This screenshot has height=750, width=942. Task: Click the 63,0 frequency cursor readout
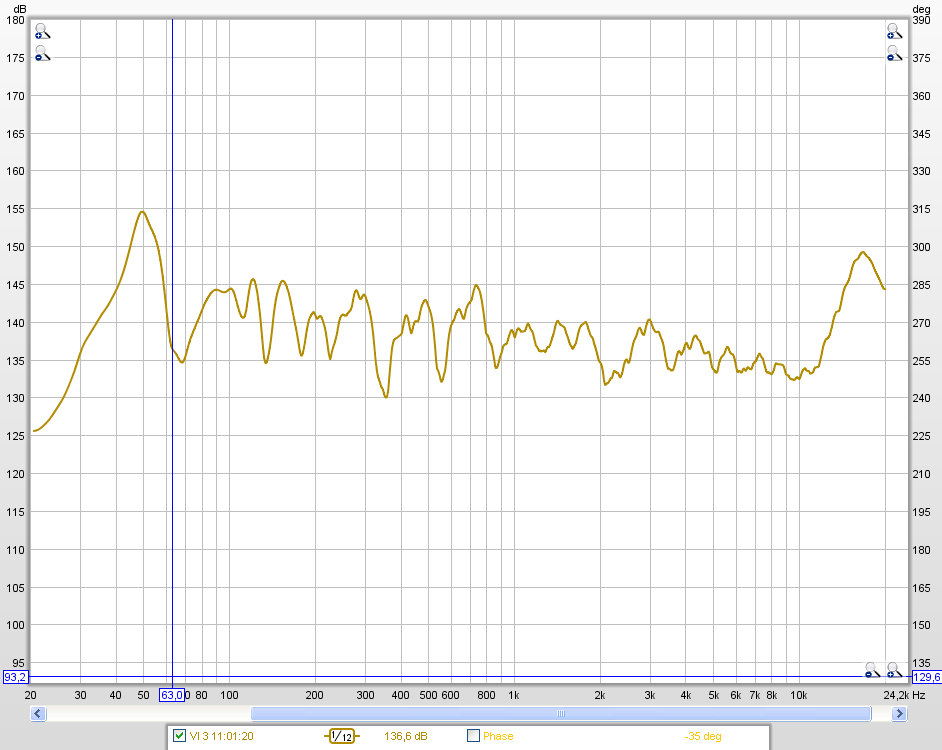pos(172,695)
